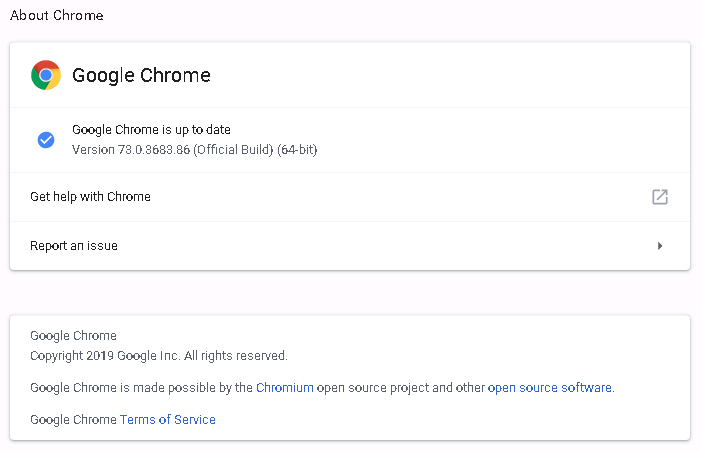Viewport: 701px width, 451px height.
Task: Click Google Chrome text before Terms of Service
Action: tap(73, 420)
